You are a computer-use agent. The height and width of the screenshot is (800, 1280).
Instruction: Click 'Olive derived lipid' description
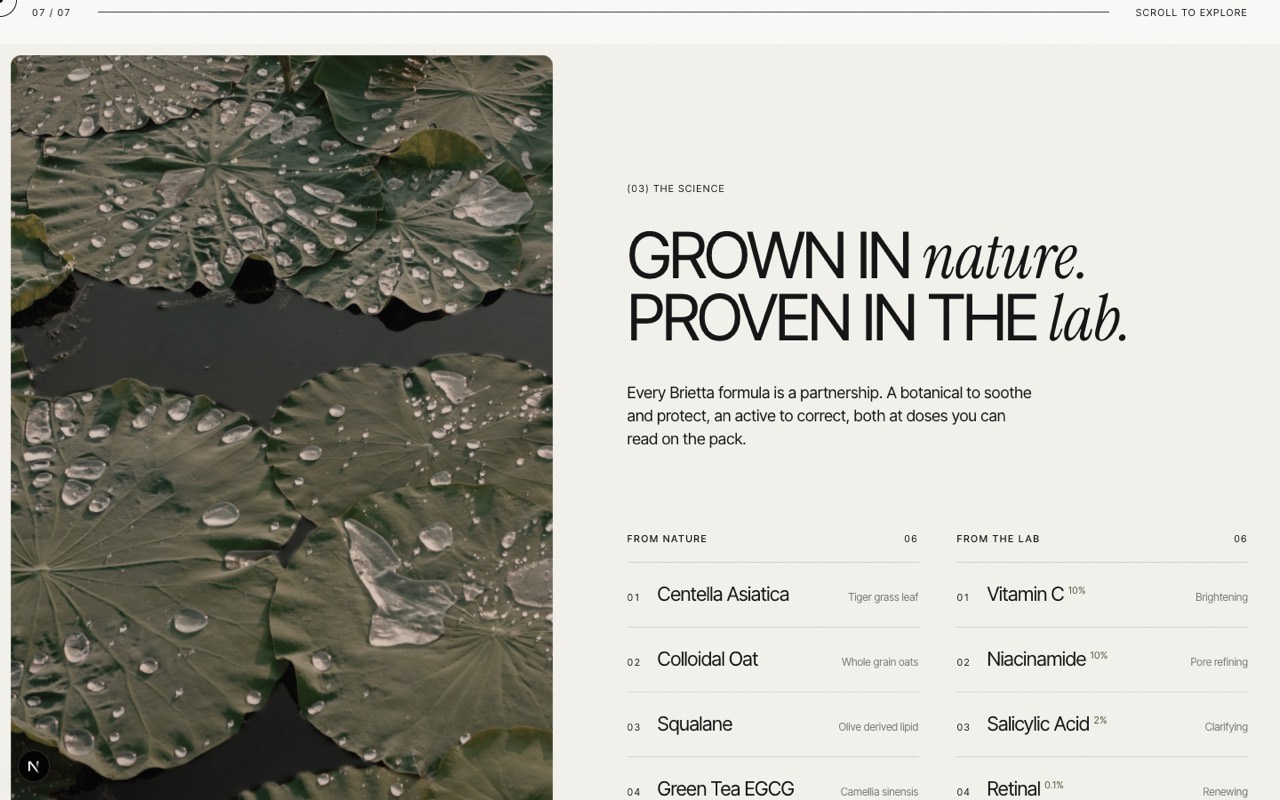878,727
